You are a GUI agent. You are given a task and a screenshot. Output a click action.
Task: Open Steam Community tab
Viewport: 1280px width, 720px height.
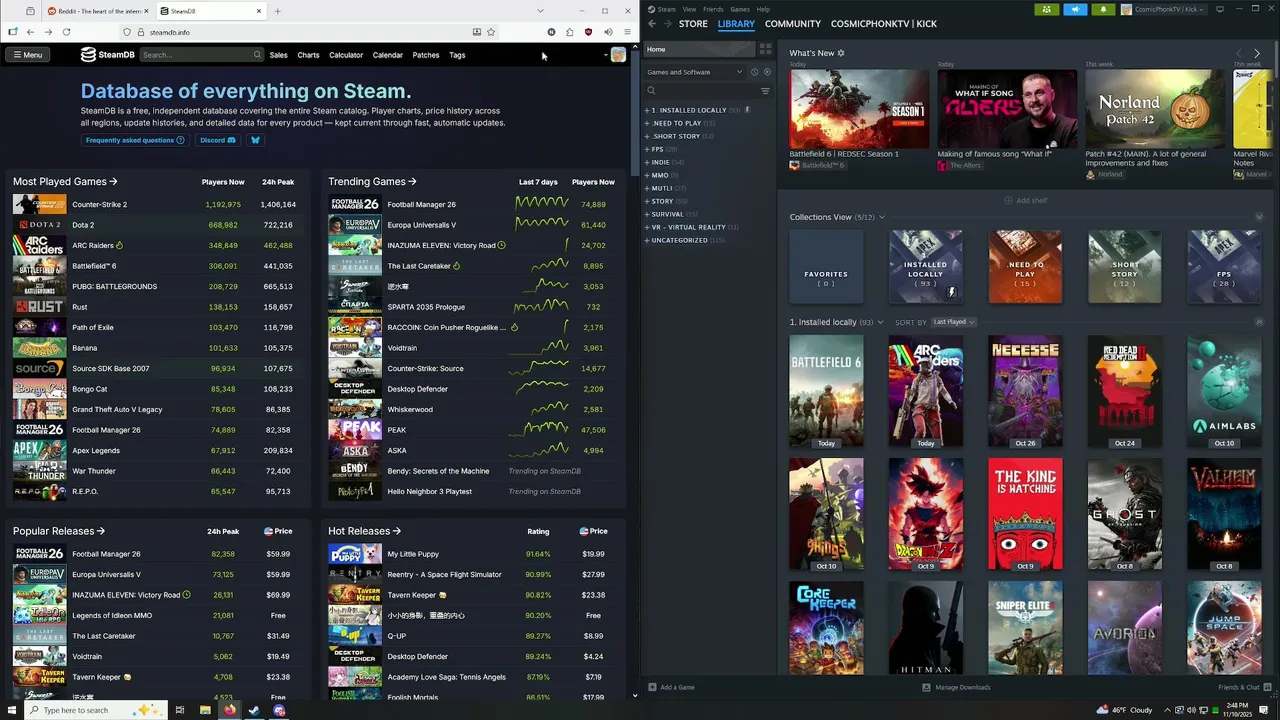(x=793, y=24)
